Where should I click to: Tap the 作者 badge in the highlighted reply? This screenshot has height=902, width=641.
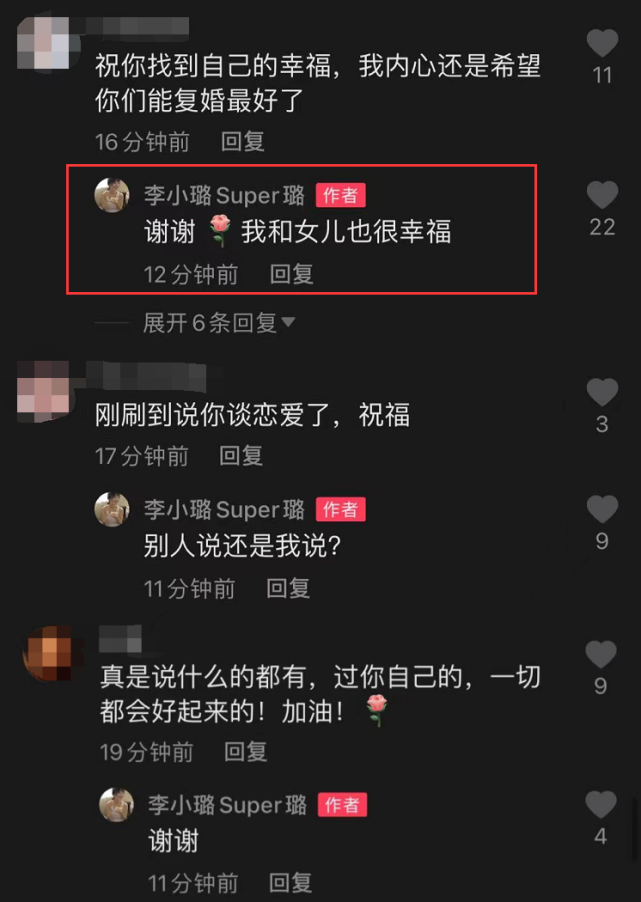pyautogui.click(x=341, y=196)
